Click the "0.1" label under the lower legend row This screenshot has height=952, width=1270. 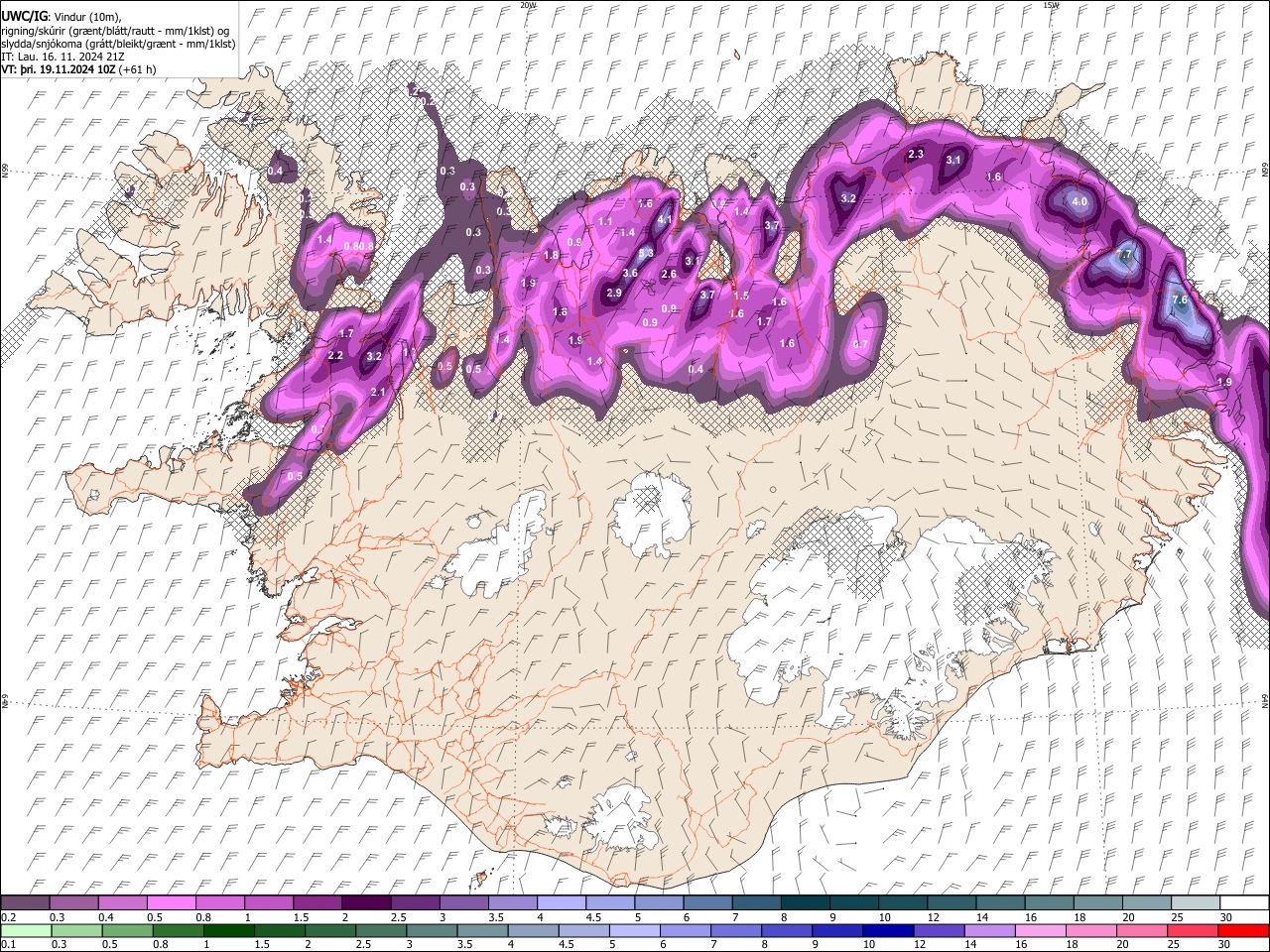tap(8, 944)
